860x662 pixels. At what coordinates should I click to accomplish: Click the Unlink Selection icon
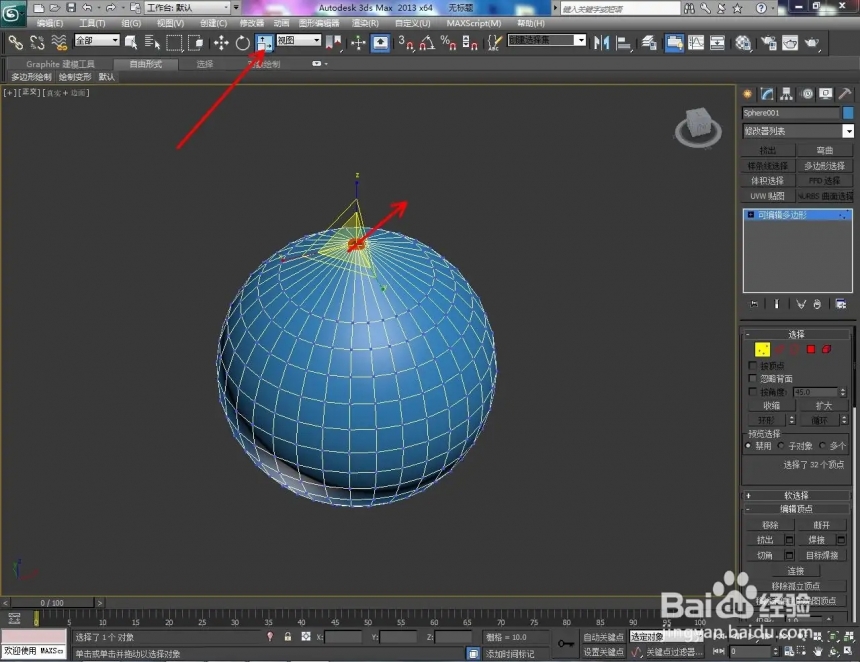pos(37,42)
